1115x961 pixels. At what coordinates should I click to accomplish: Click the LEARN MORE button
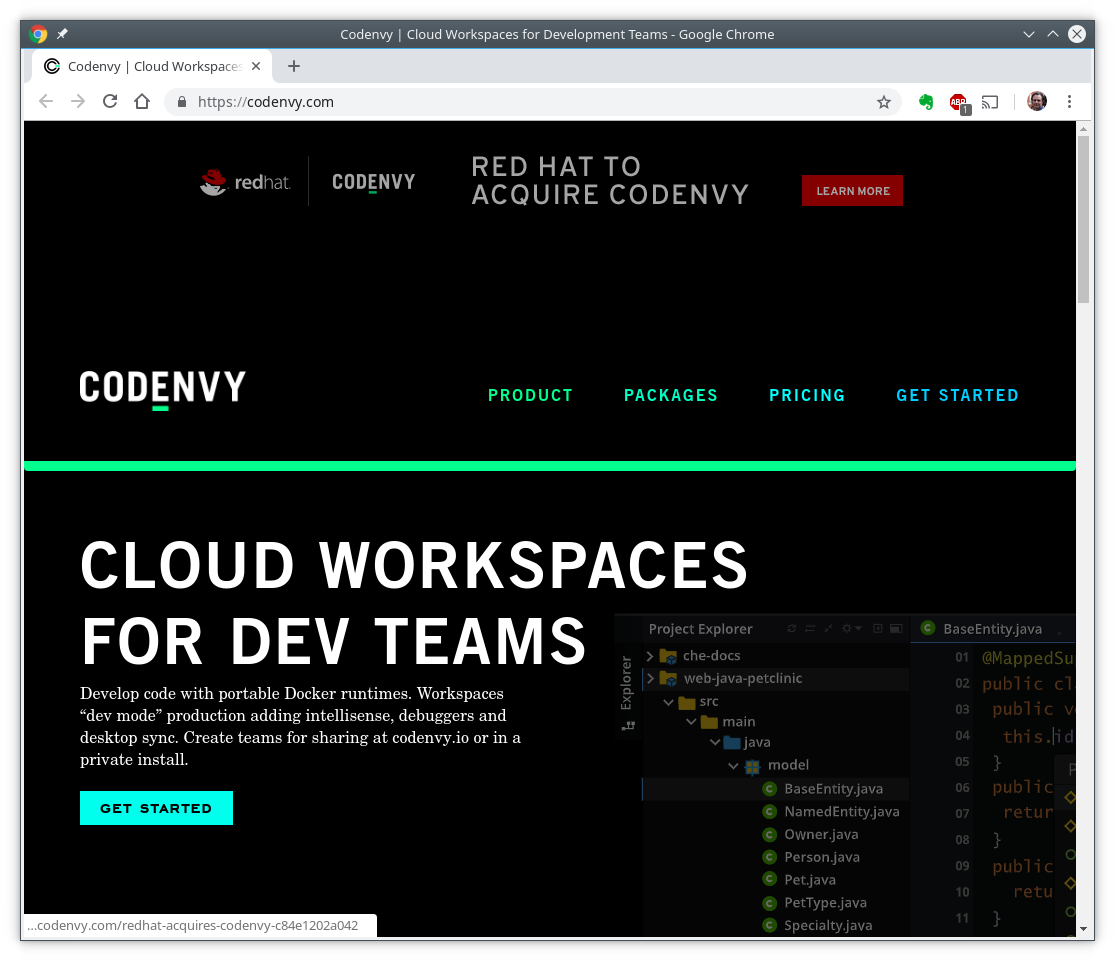tap(852, 190)
